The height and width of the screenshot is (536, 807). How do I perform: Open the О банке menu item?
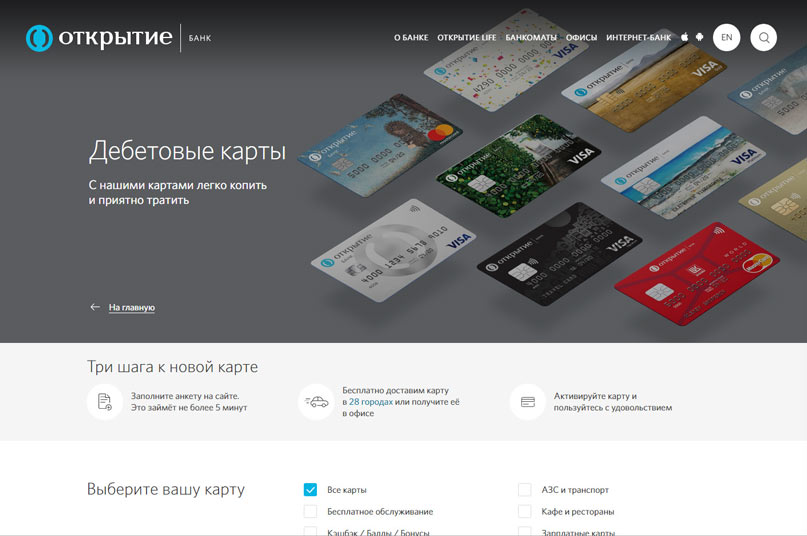[410, 38]
